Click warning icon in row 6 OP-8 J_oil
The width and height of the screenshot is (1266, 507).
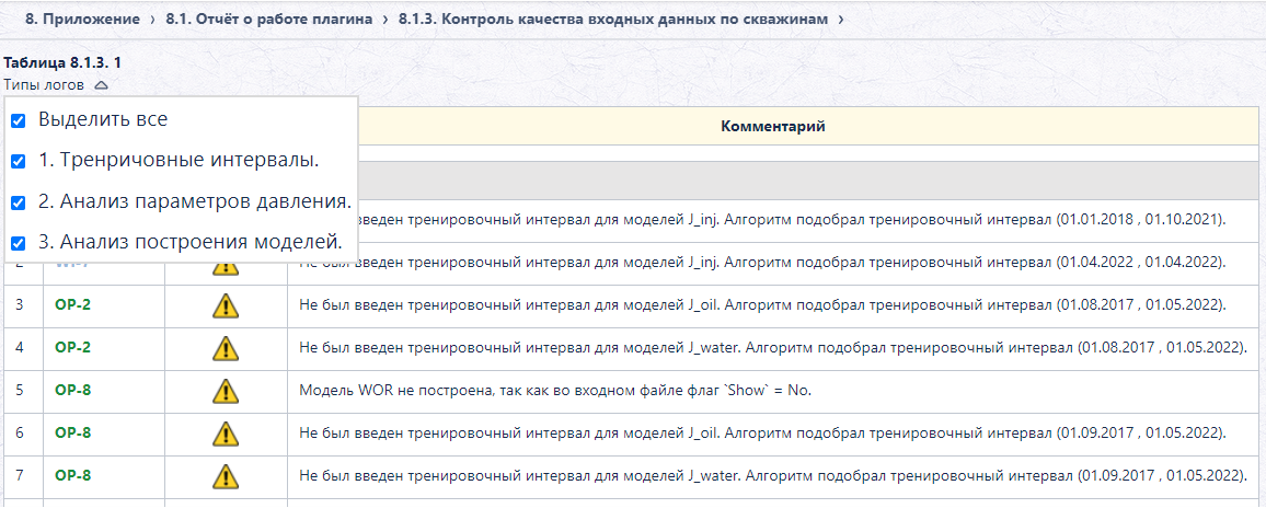click(226, 434)
